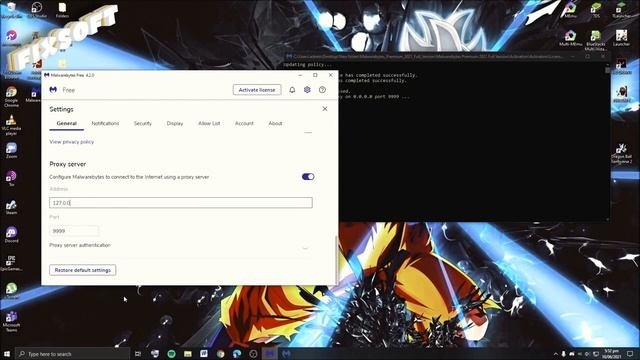Open the Epic Games desktop icon

(x=11, y=263)
